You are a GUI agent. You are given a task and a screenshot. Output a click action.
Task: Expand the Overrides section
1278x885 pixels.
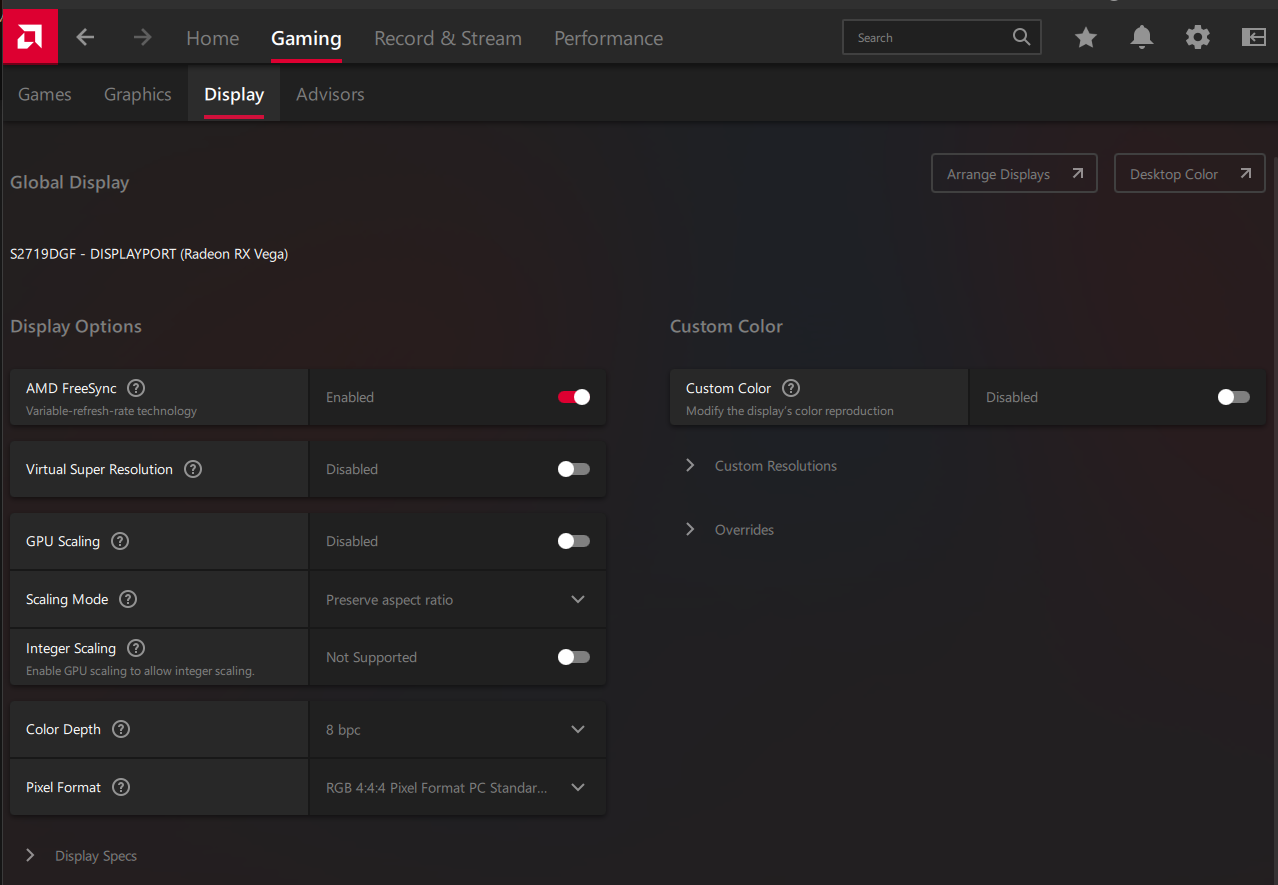coord(730,530)
